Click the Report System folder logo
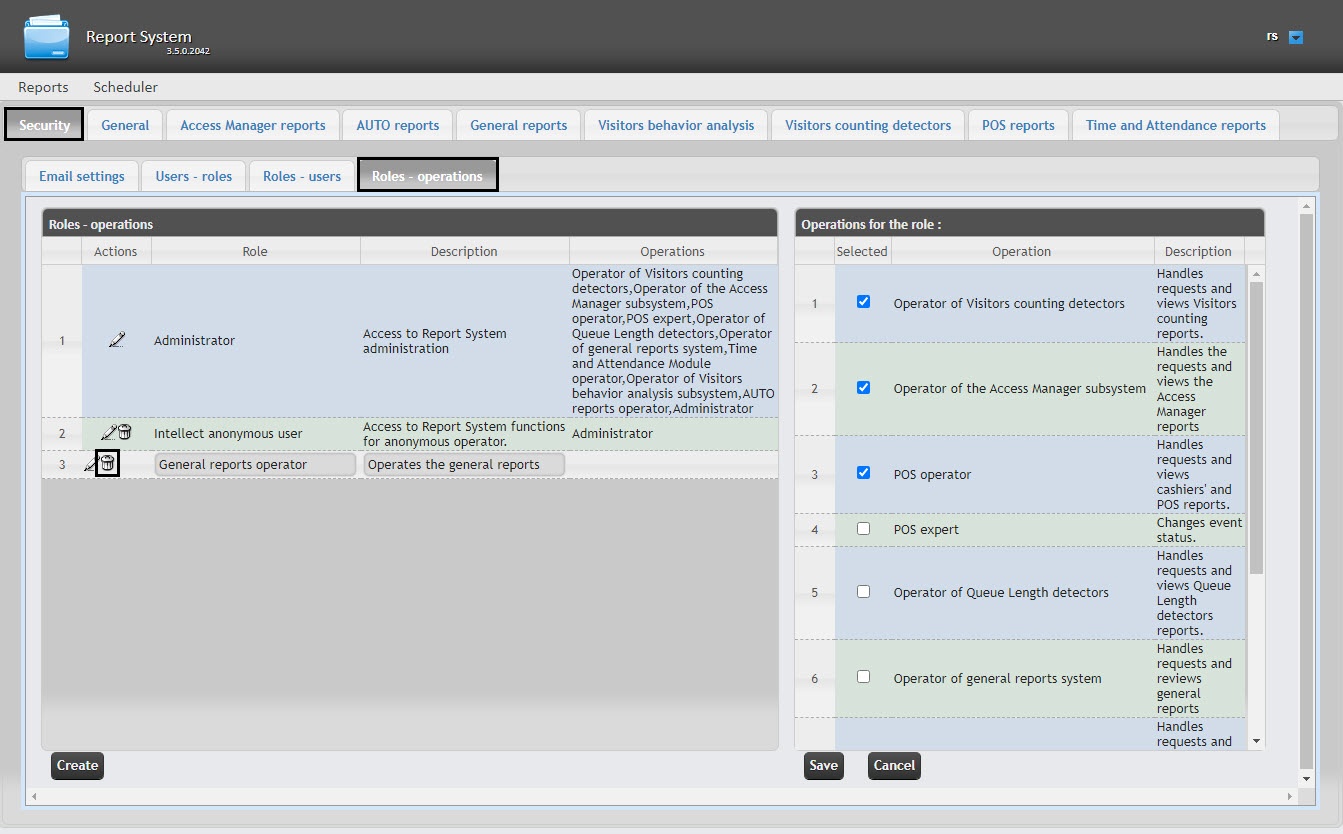The image size is (1343, 834). coord(47,37)
